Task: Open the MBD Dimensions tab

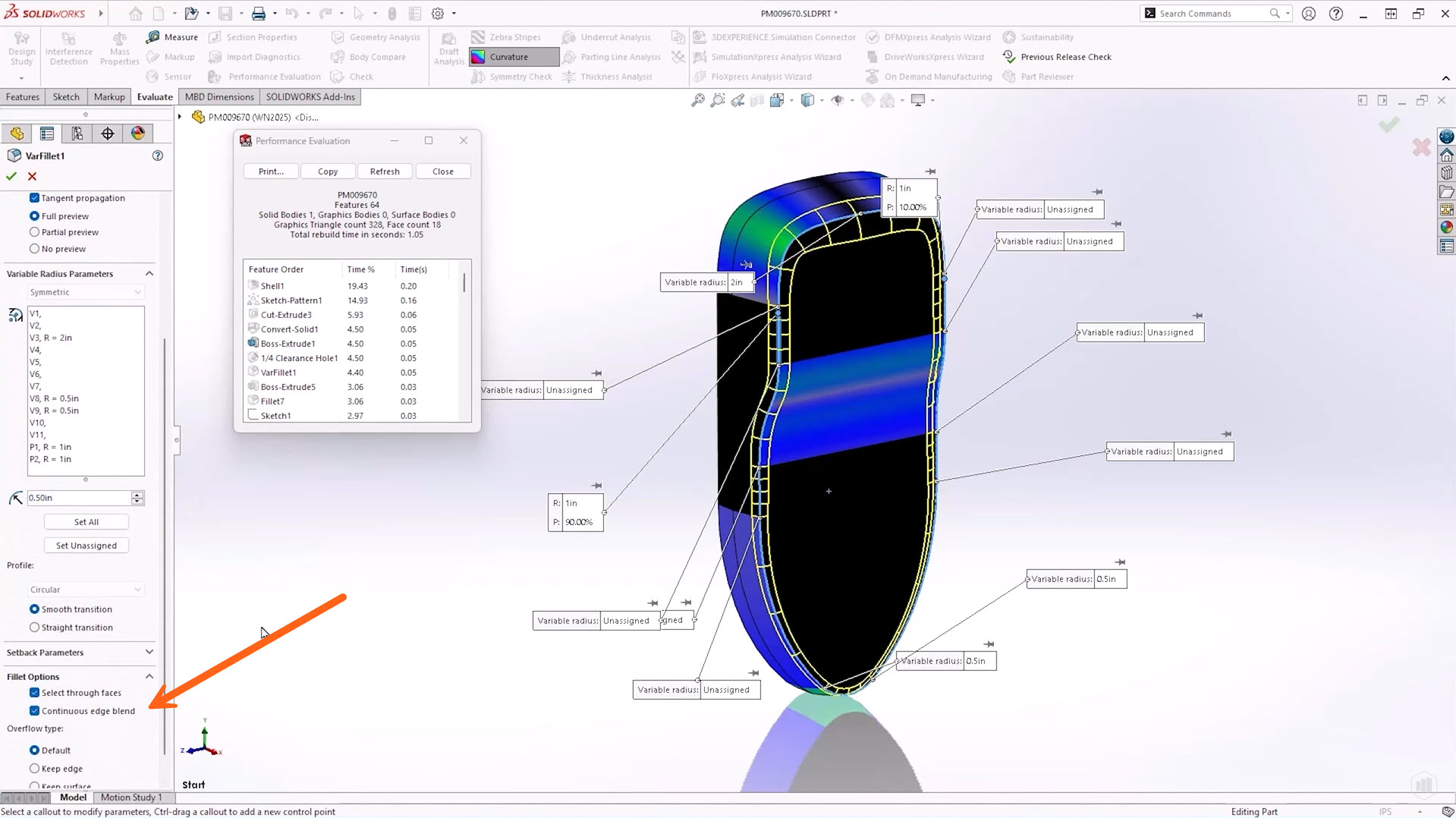Action: (x=219, y=97)
